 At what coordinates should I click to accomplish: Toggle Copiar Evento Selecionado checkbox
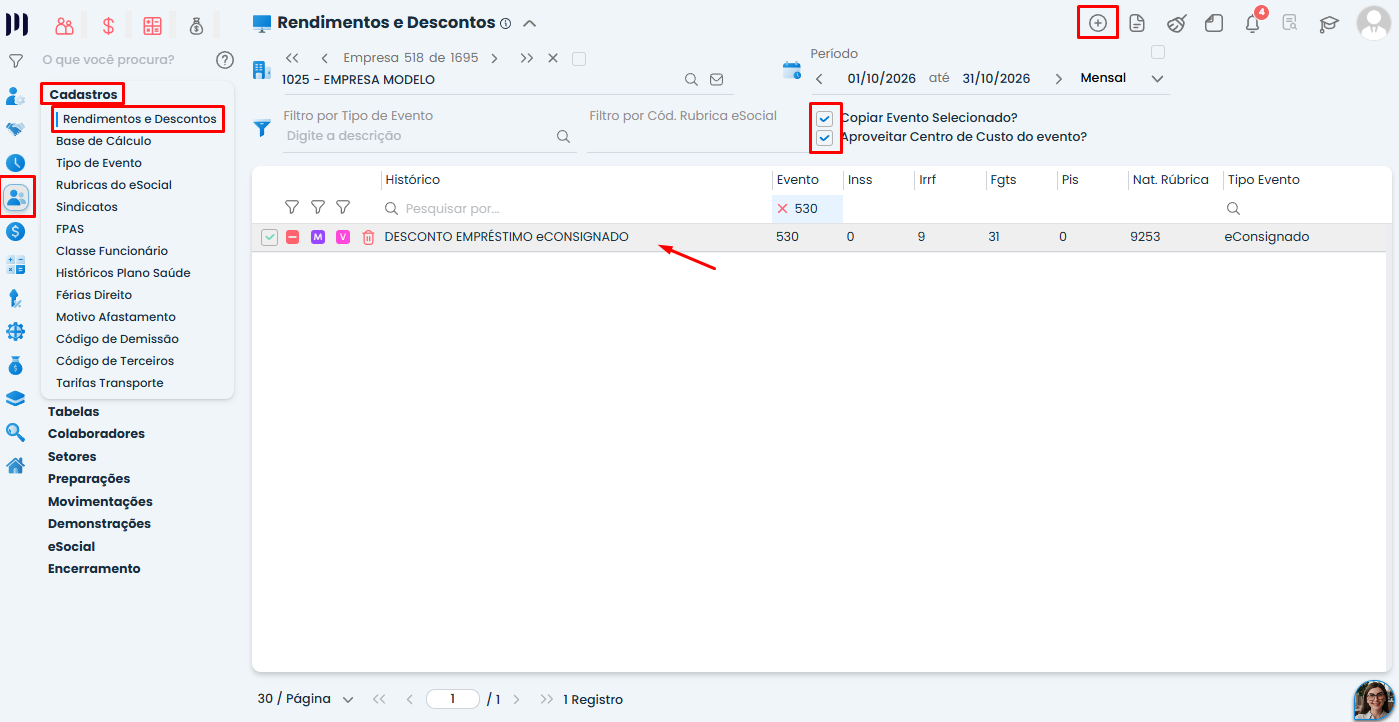tap(825, 118)
